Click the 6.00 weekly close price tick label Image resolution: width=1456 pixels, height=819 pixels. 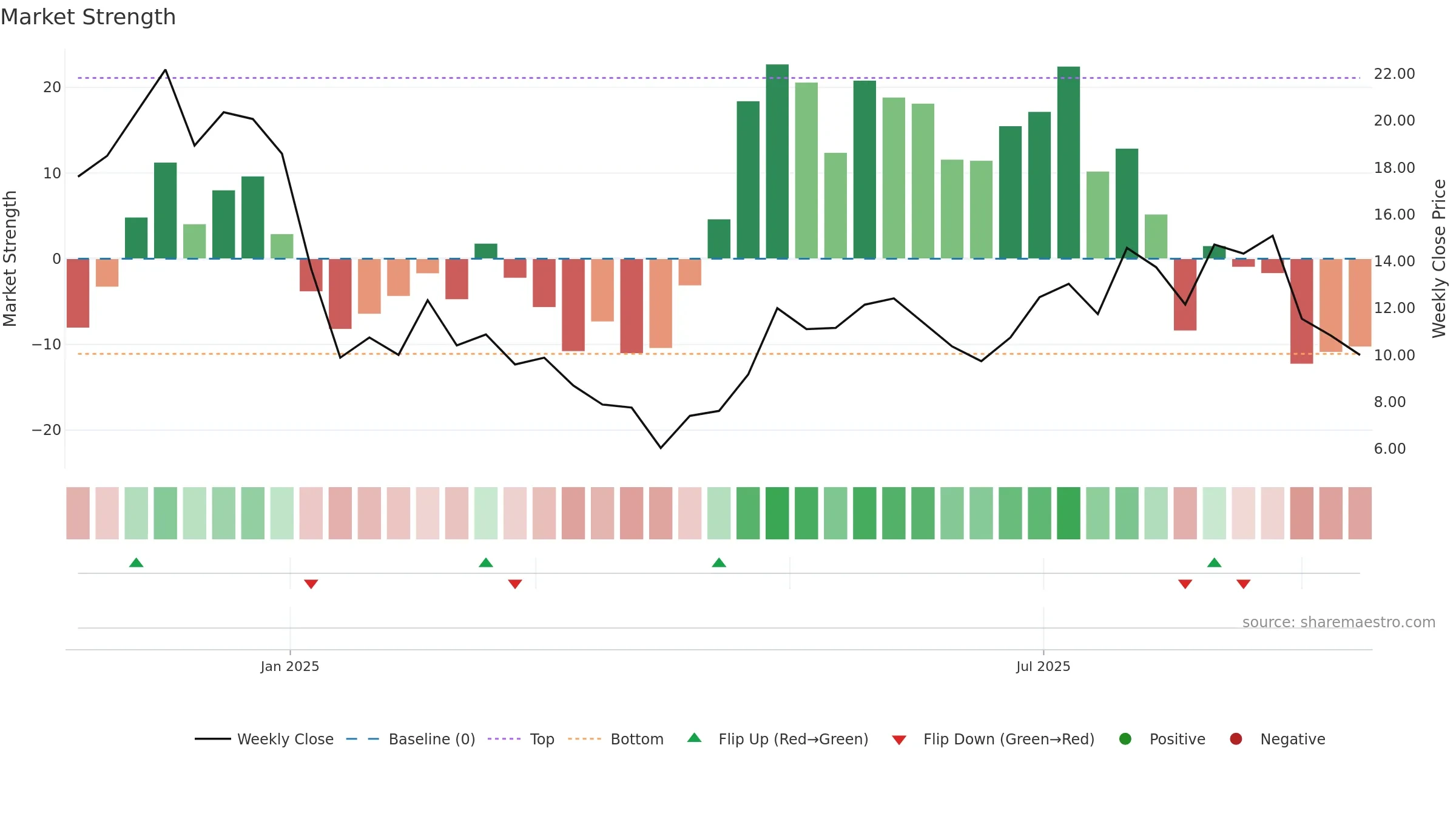[x=1390, y=449]
